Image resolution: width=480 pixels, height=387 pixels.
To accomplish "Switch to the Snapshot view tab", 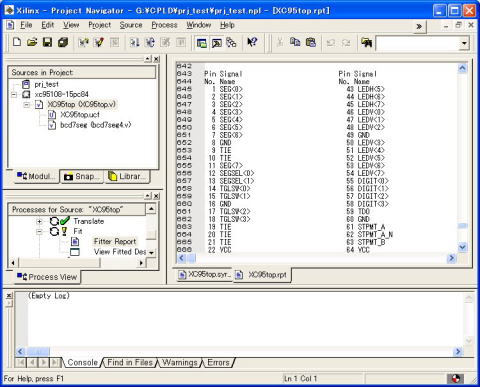I will [x=82, y=176].
